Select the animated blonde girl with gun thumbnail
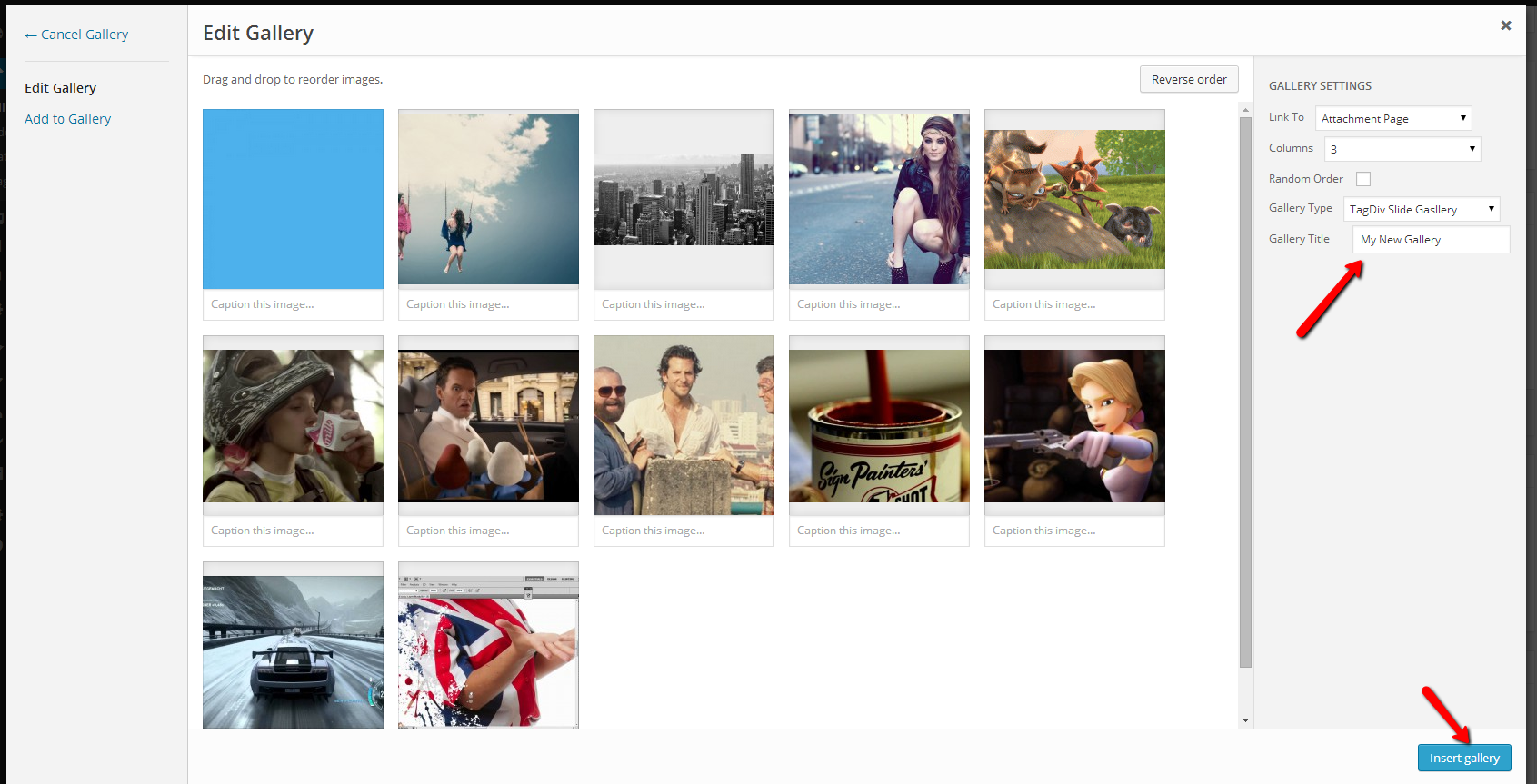 pyautogui.click(x=1073, y=425)
